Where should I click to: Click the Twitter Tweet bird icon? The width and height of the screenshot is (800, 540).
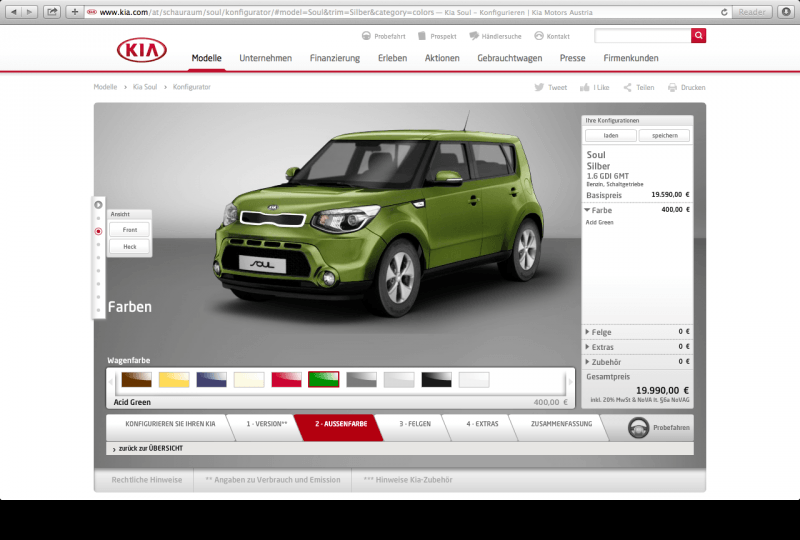pyautogui.click(x=539, y=87)
